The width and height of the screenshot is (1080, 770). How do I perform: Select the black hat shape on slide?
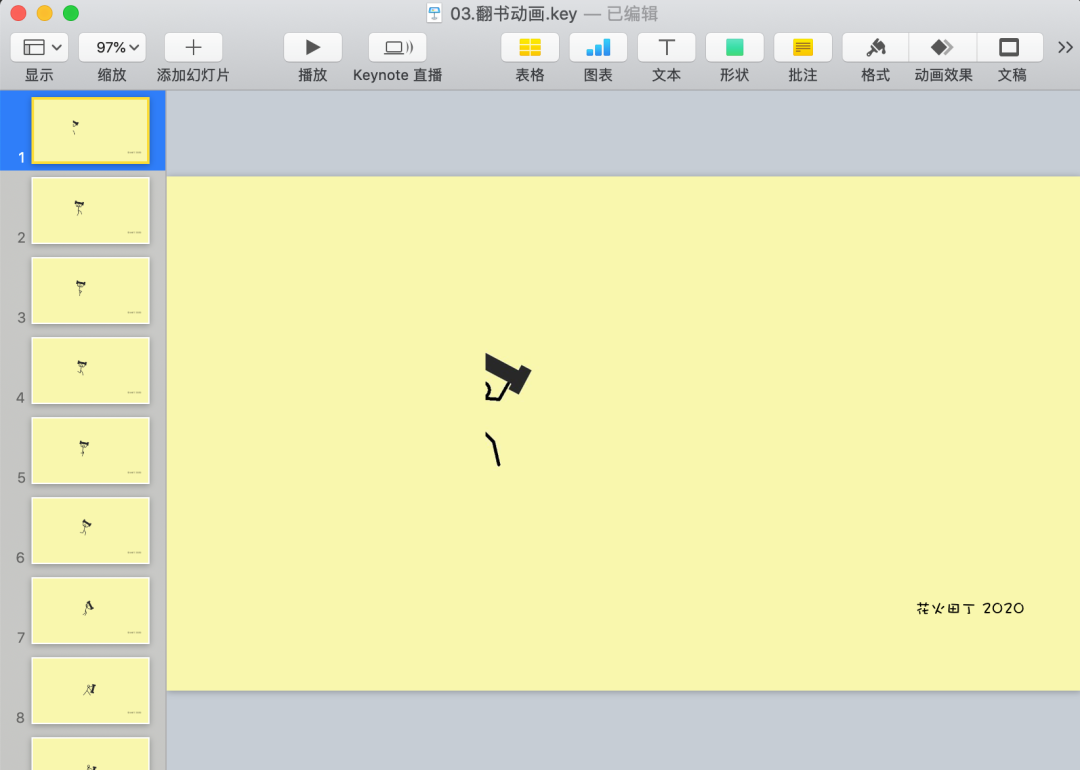[508, 373]
